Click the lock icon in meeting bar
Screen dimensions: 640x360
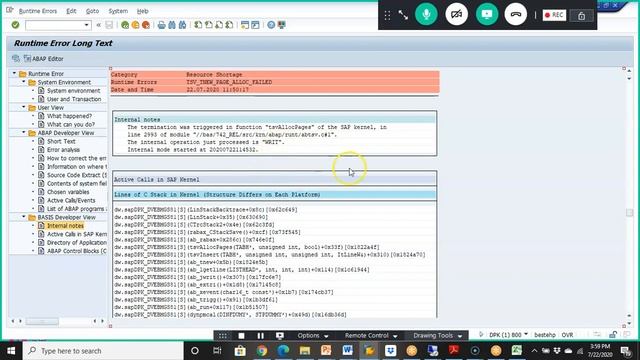point(581,16)
